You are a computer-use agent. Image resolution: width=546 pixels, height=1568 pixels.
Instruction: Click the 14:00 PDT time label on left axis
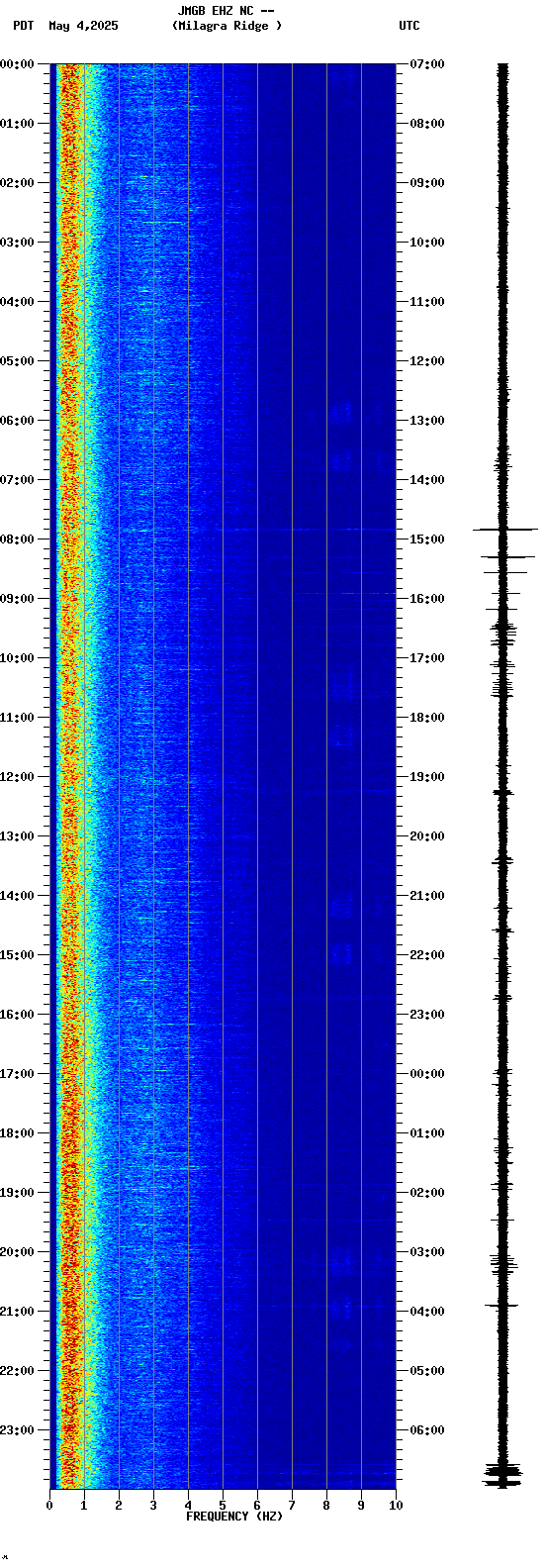[17, 896]
